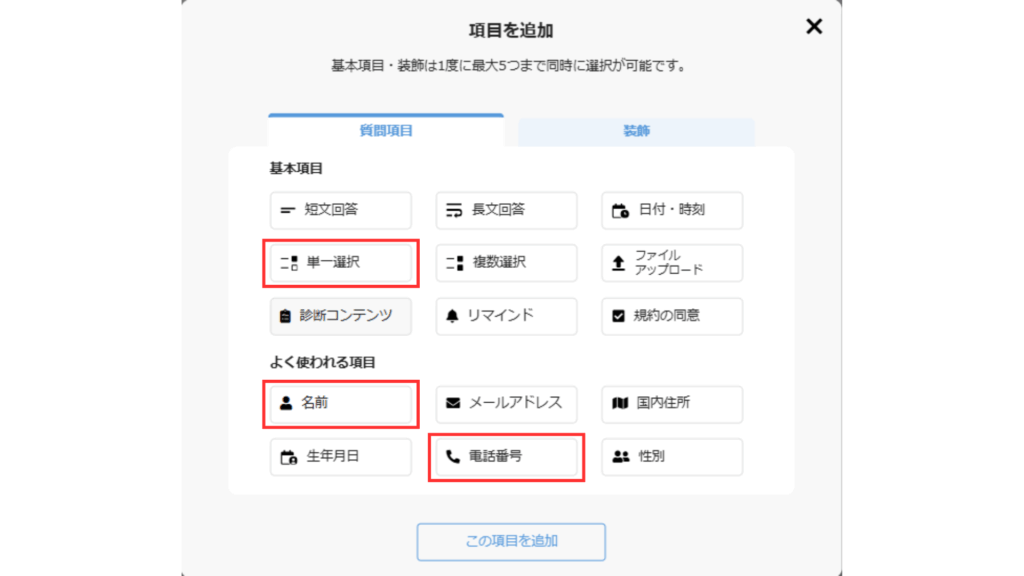Viewport: 1024px width, 576px height.
Task: Click the single choice (単一選択) icon
Action: (288, 263)
